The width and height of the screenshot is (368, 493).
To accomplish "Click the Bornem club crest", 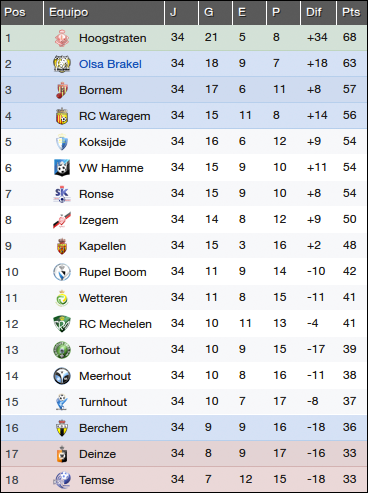I will tap(62, 90).
